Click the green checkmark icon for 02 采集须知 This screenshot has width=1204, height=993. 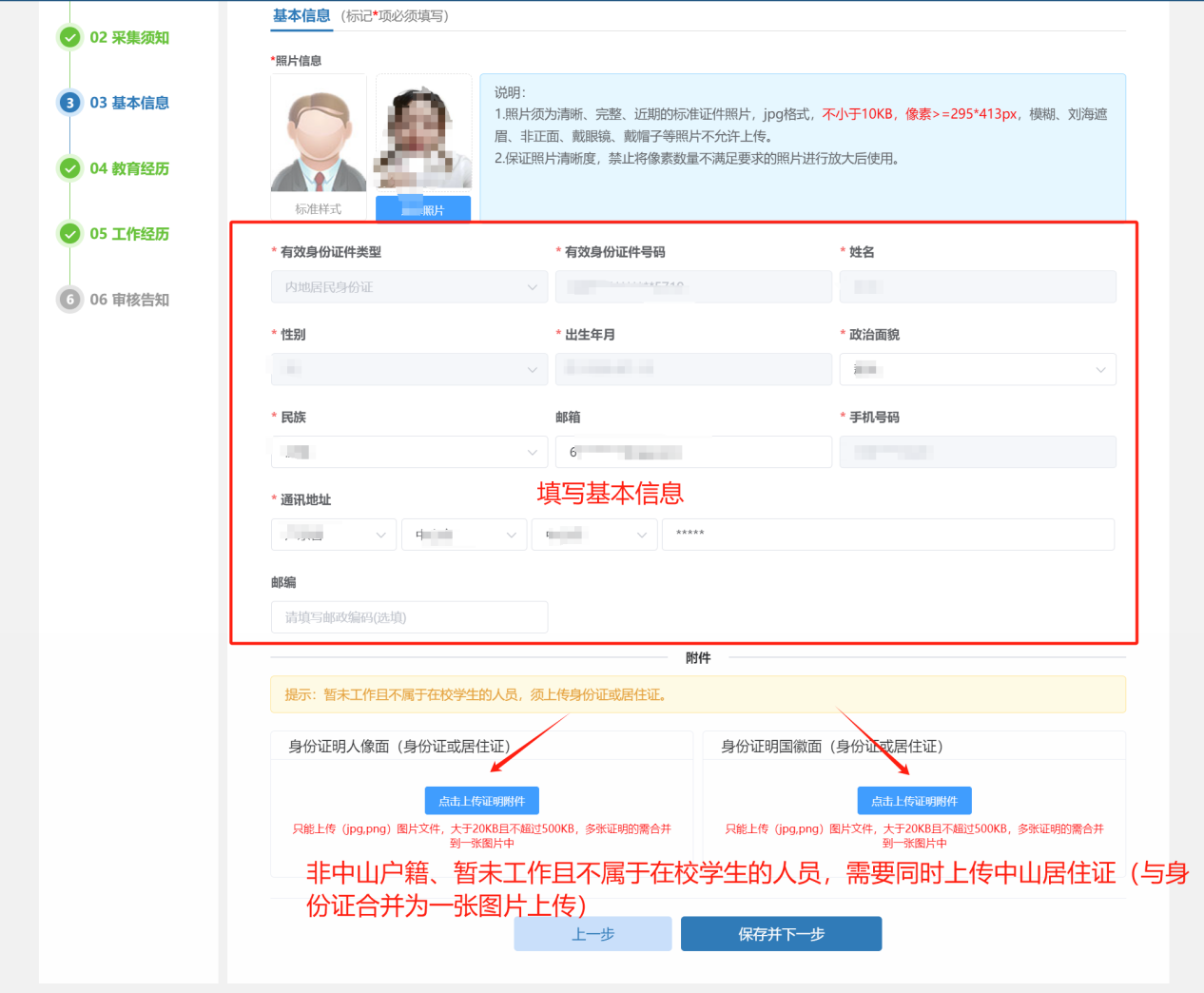(69, 37)
